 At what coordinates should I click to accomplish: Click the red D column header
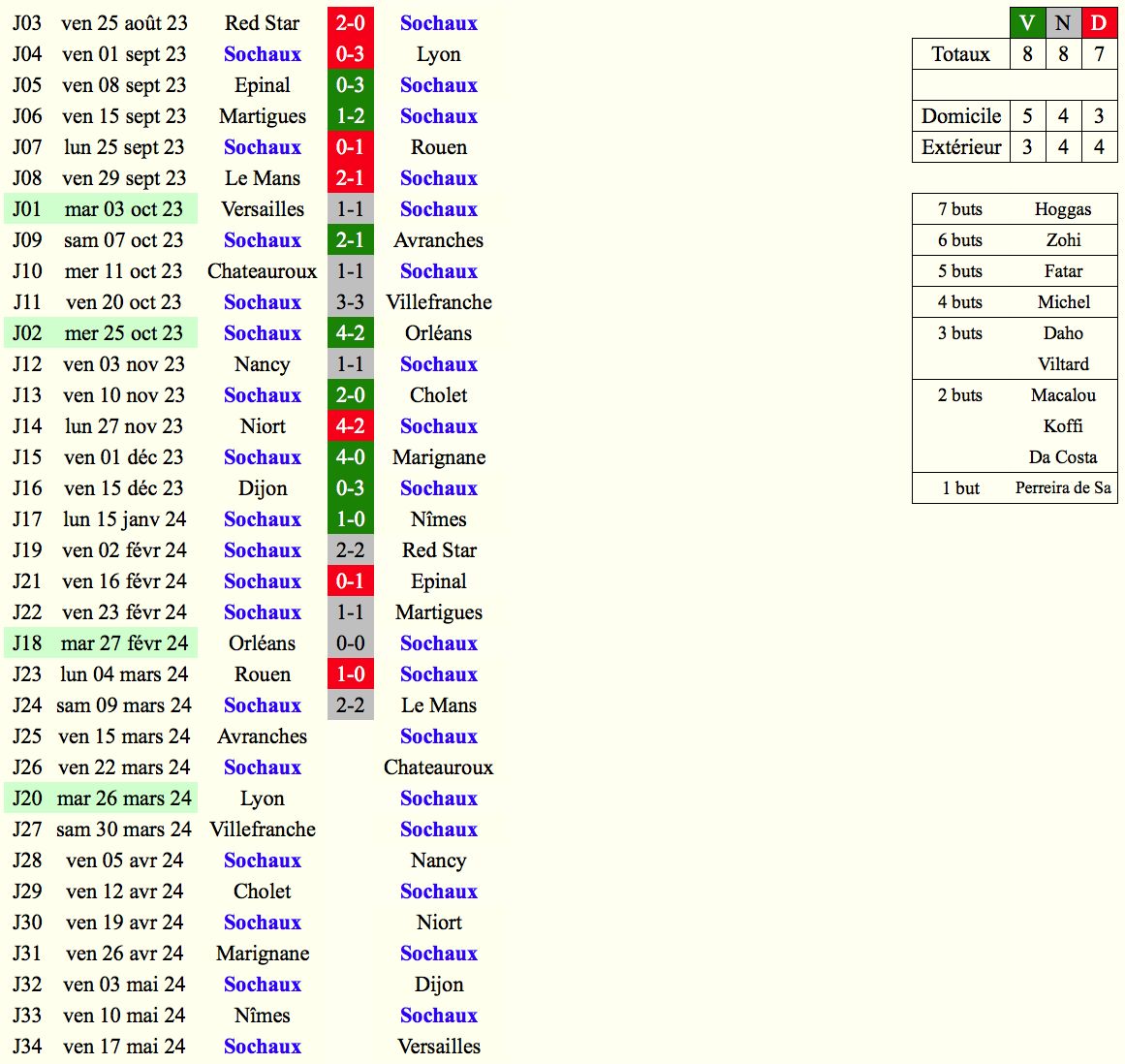click(x=1099, y=23)
